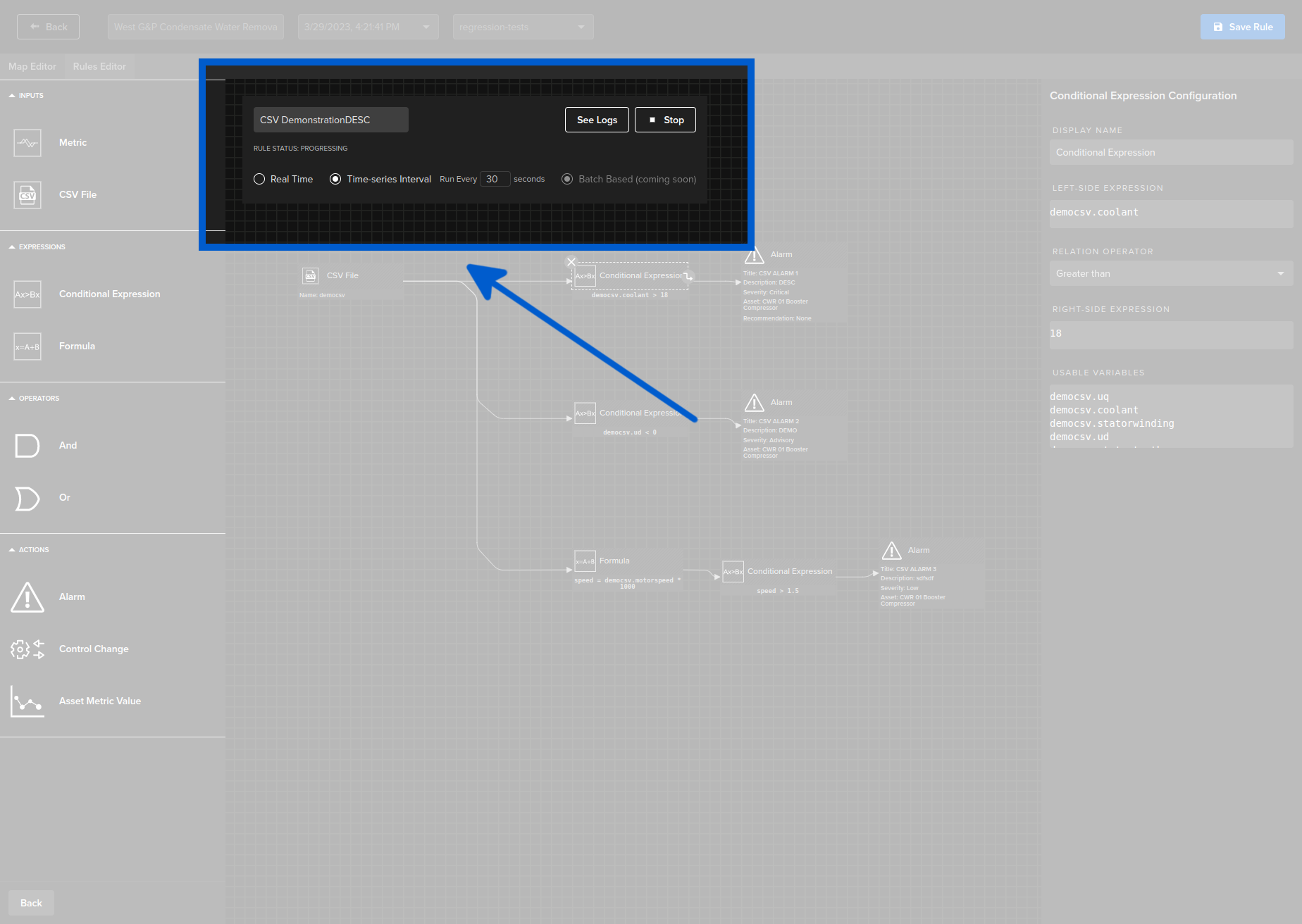This screenshot has height=924, width=1302.
Task: Open the Relation Operator dropdown showing Greater than
Action: 1170,273
